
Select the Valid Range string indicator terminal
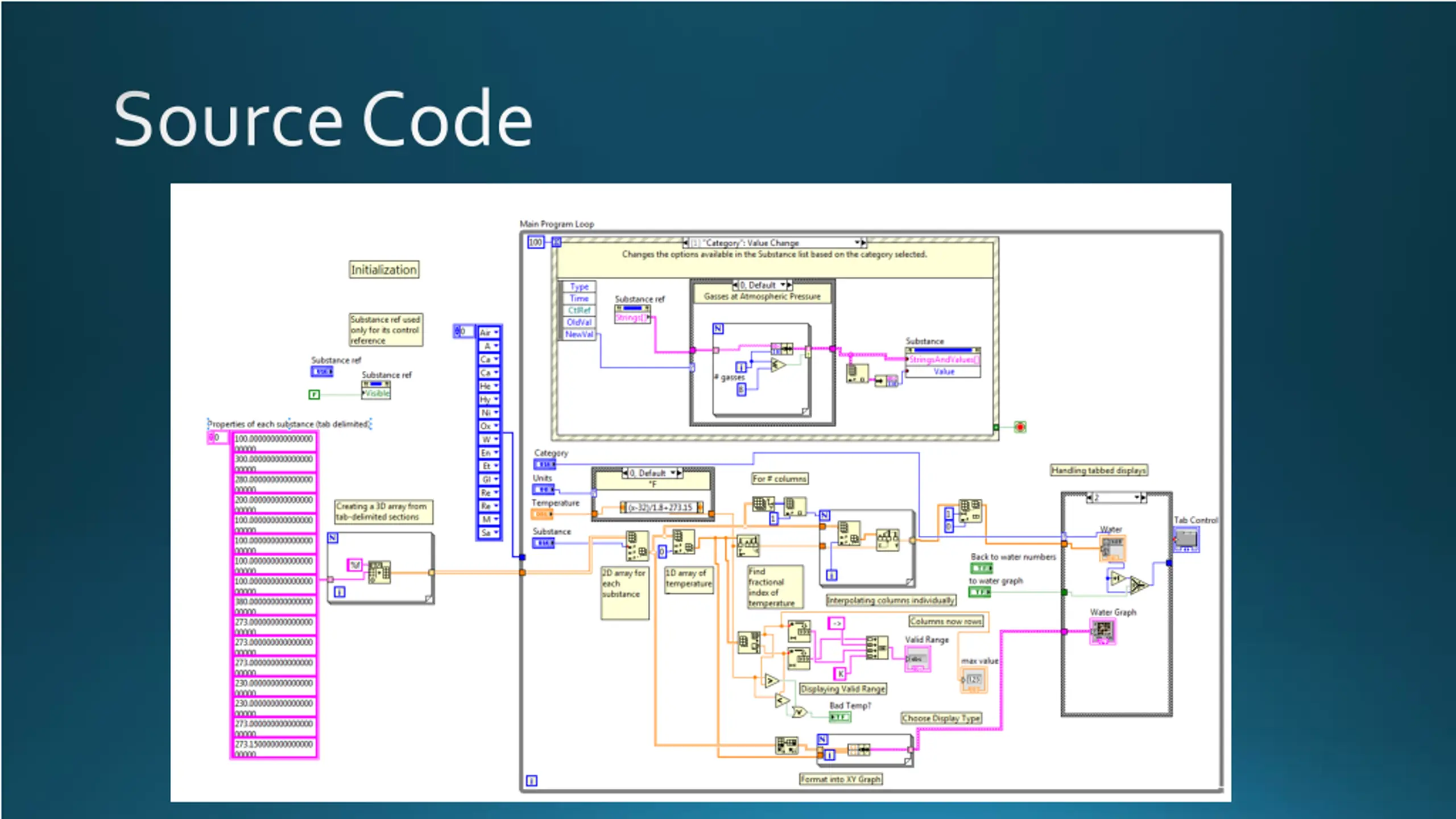tap(917, 659)
